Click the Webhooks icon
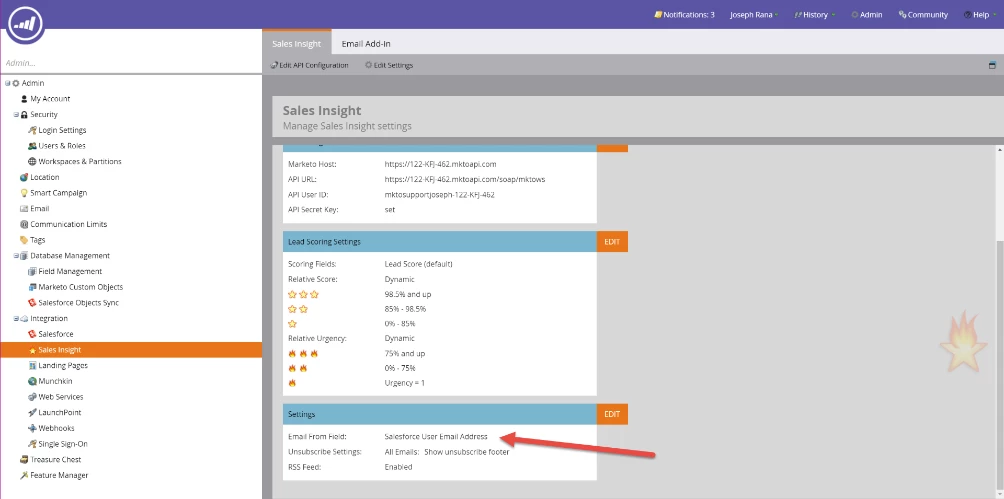The width and height of the screenshot is (1004, 499). point(32,429)
